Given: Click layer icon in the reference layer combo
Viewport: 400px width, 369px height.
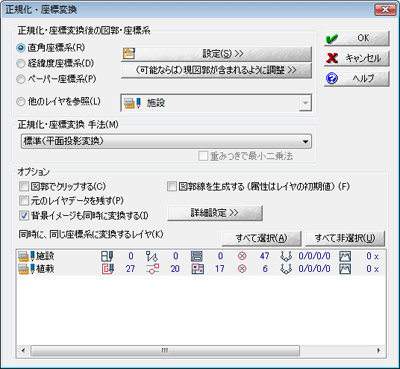Looking at the screenshot, I should click(132, 103).
